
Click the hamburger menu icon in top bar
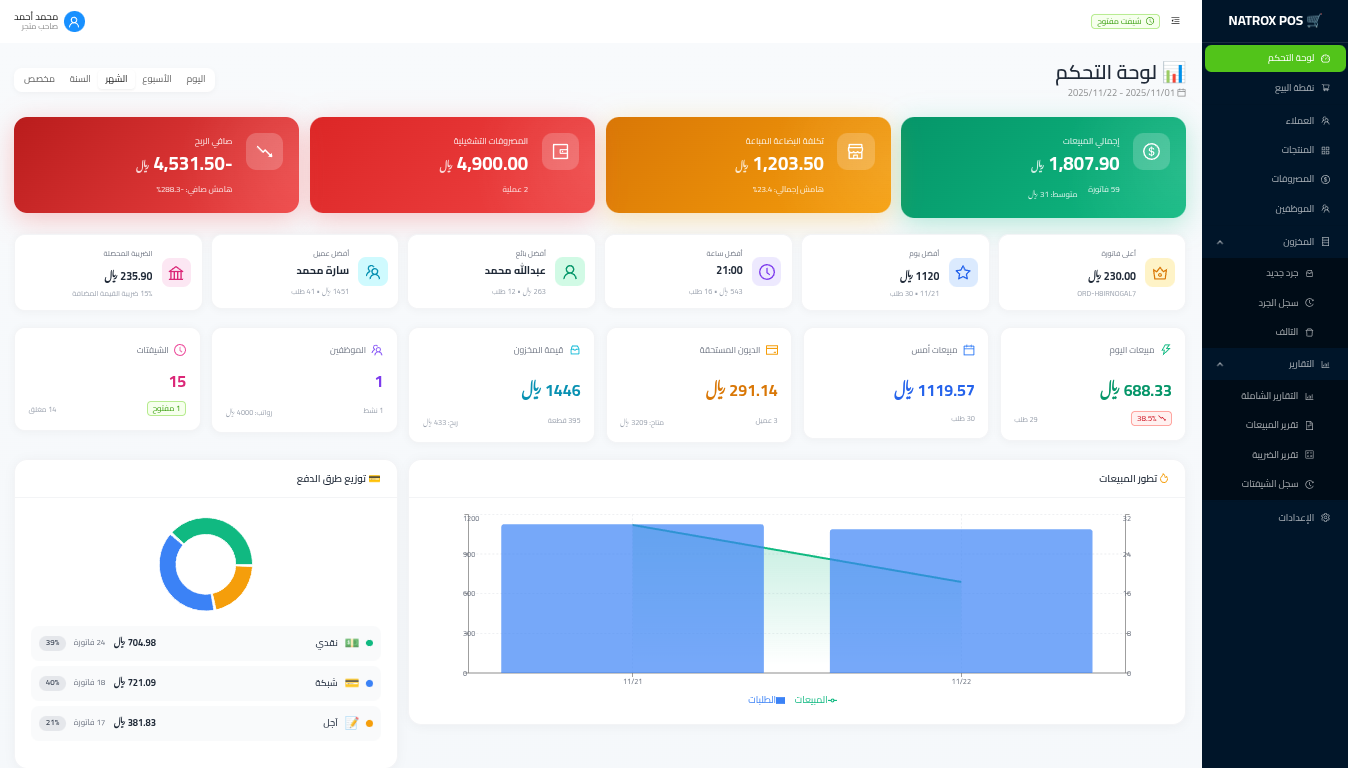click(x=1175, y=21)
